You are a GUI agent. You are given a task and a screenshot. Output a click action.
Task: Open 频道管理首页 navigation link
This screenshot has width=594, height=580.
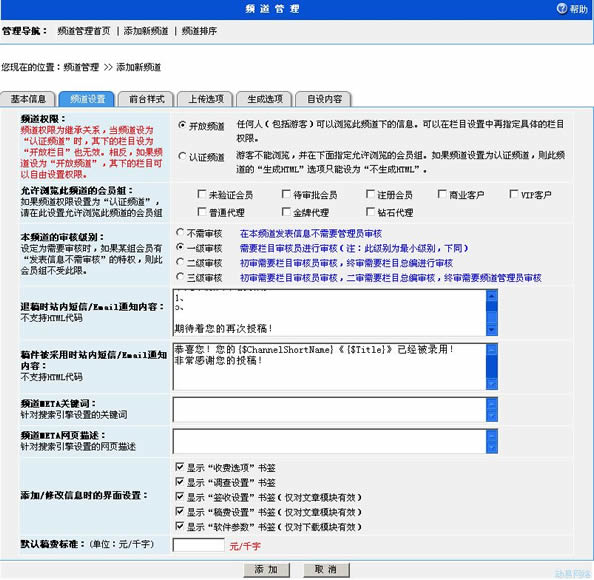click(x=84, y=31)
